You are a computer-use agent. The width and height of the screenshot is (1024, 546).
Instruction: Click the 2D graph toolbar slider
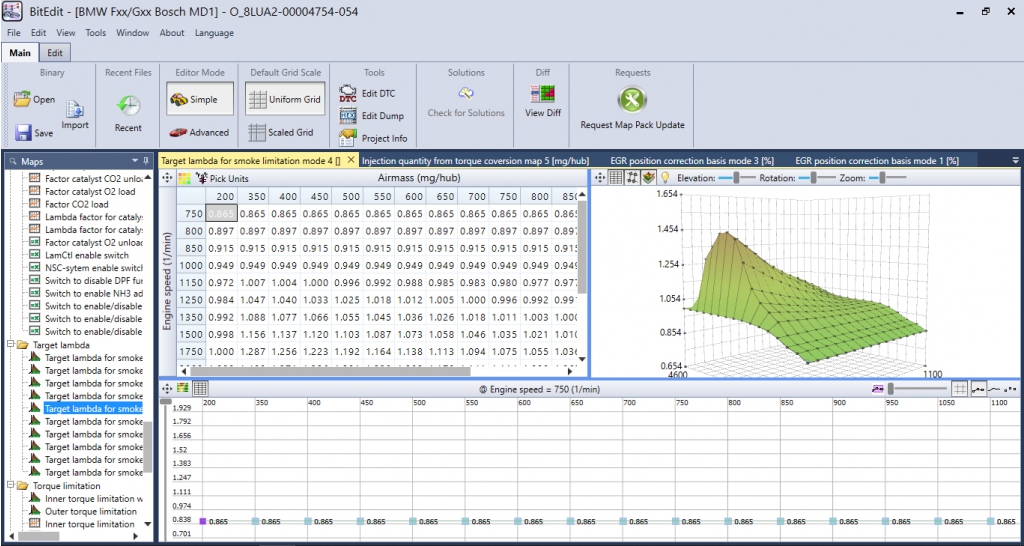916,389
